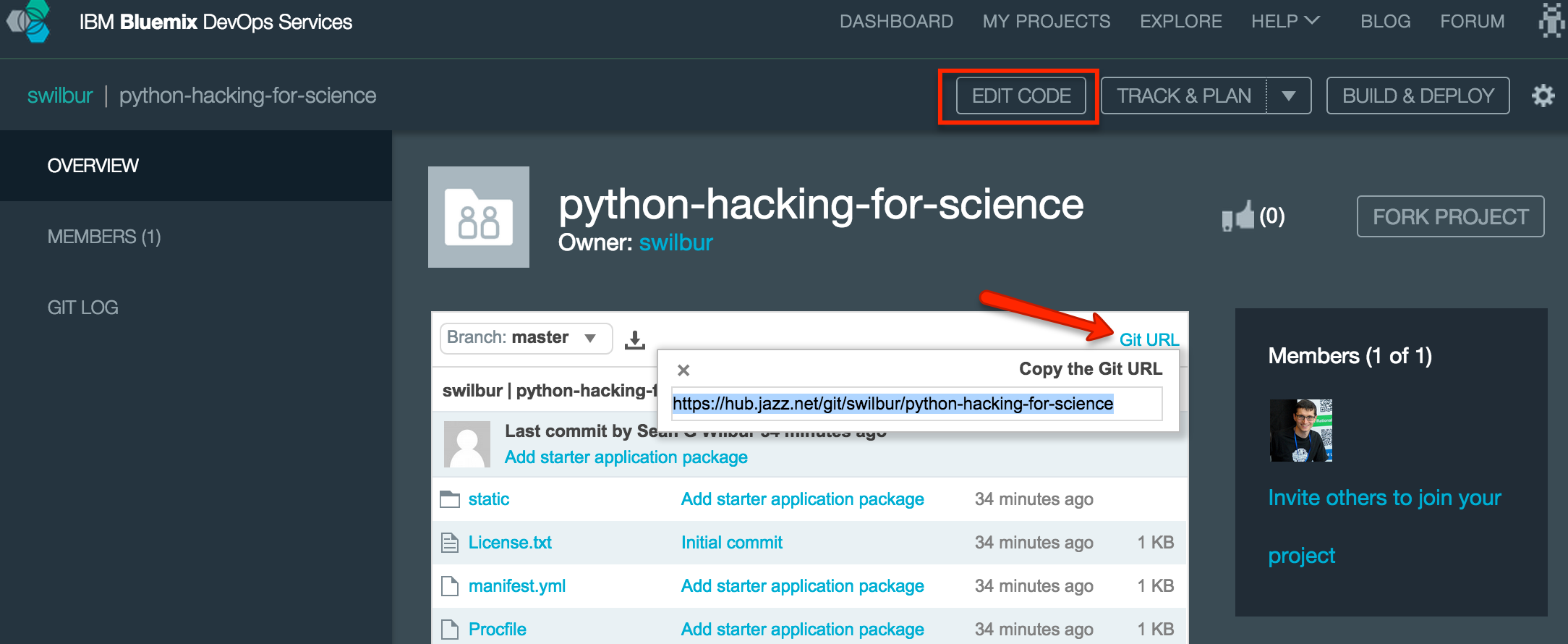1568x644 pixels.
Task: Open the member profile photo
Action: pyautogui.click(x=1300, y=431)
